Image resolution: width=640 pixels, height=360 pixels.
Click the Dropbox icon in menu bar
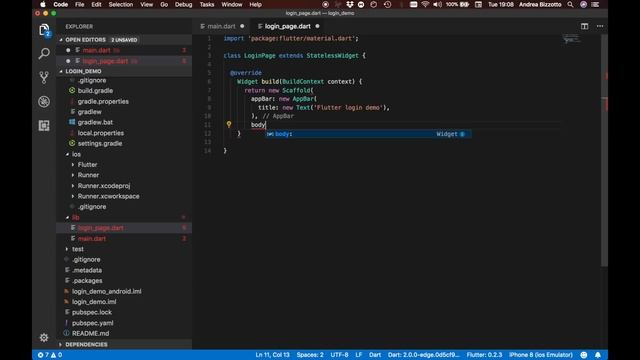click(x=350, y=4)
